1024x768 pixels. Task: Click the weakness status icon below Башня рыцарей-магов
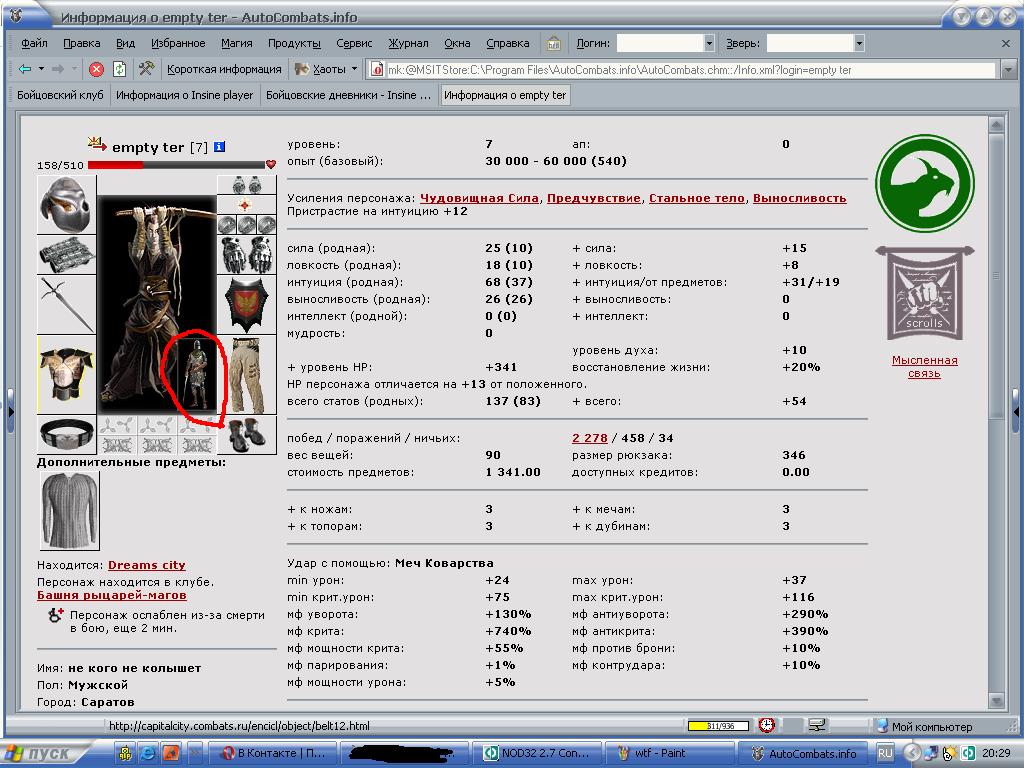point(56,615)
